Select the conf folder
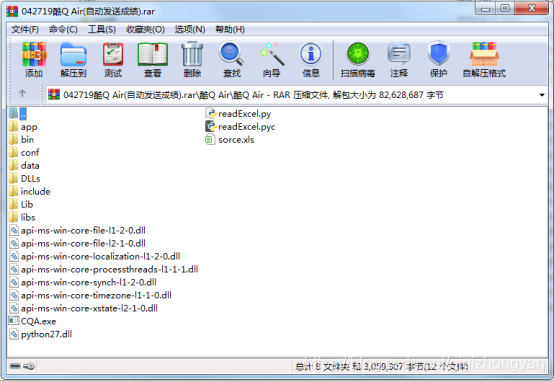The width and height of the screenshot is (554, 382). click(x=24, y=153)
